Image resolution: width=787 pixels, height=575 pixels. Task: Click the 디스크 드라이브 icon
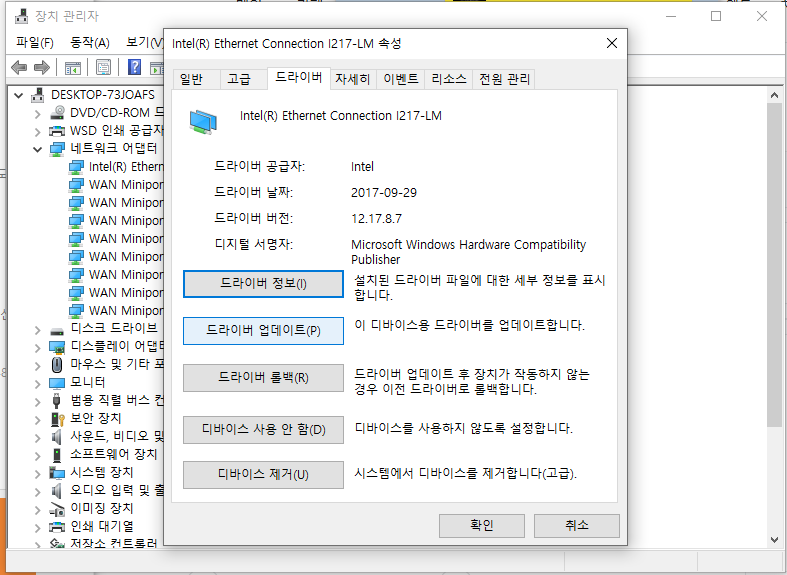57,331
